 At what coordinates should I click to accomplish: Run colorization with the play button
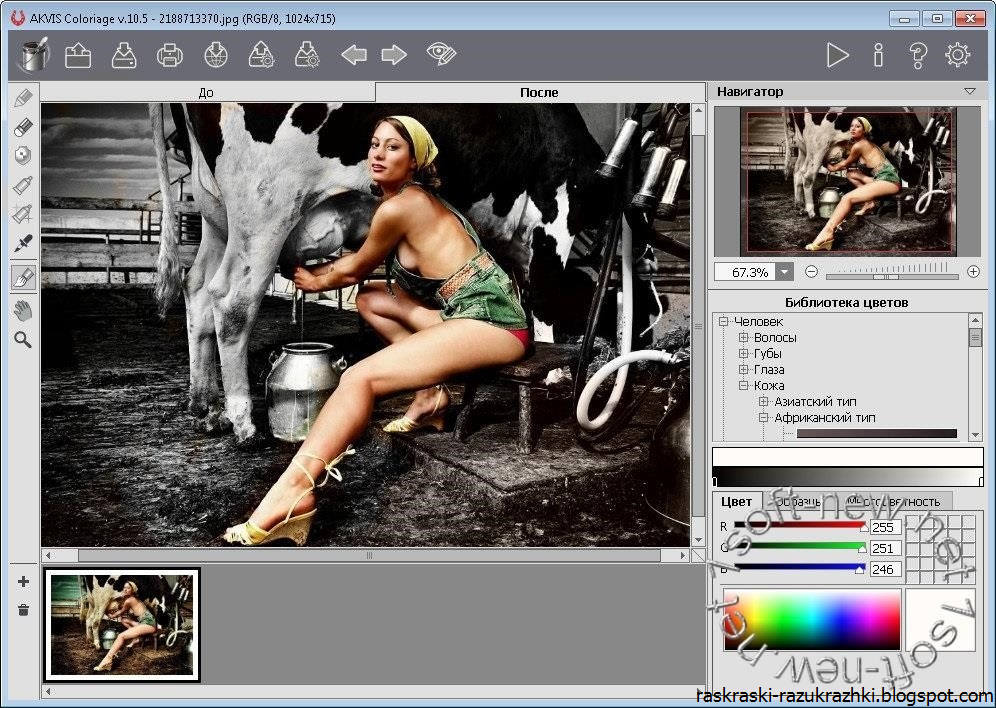(x=837, y=55)
